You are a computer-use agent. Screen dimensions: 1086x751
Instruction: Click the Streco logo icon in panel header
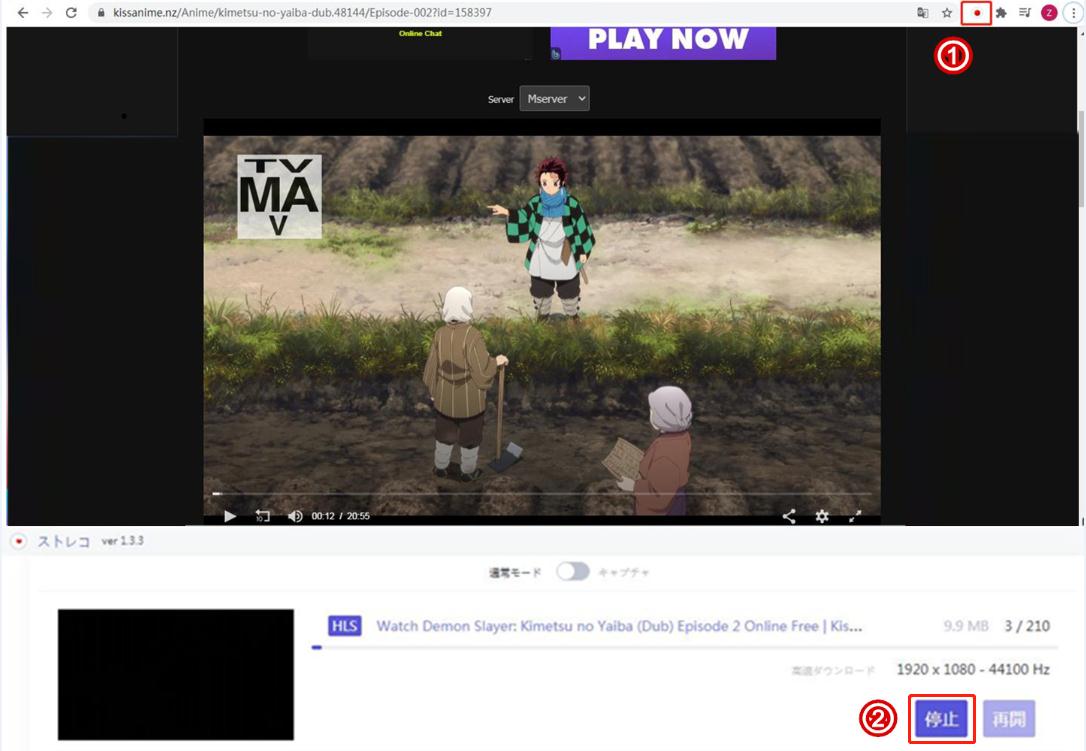(x=19, y=541)
